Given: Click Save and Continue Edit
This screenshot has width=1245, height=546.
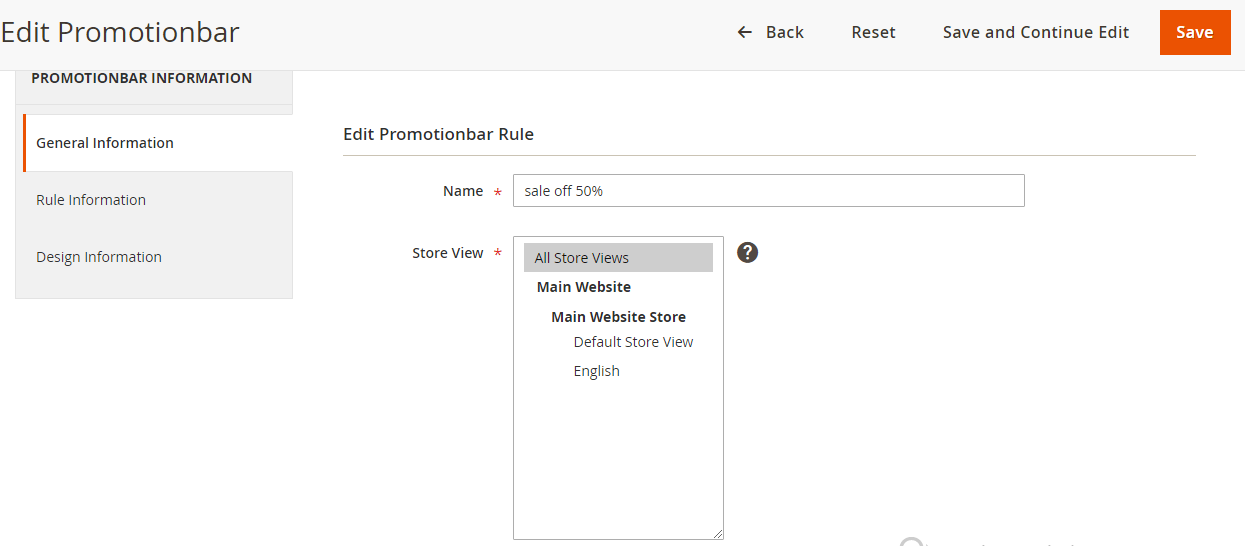Looking at the screenshot, I should point(1035,32).
